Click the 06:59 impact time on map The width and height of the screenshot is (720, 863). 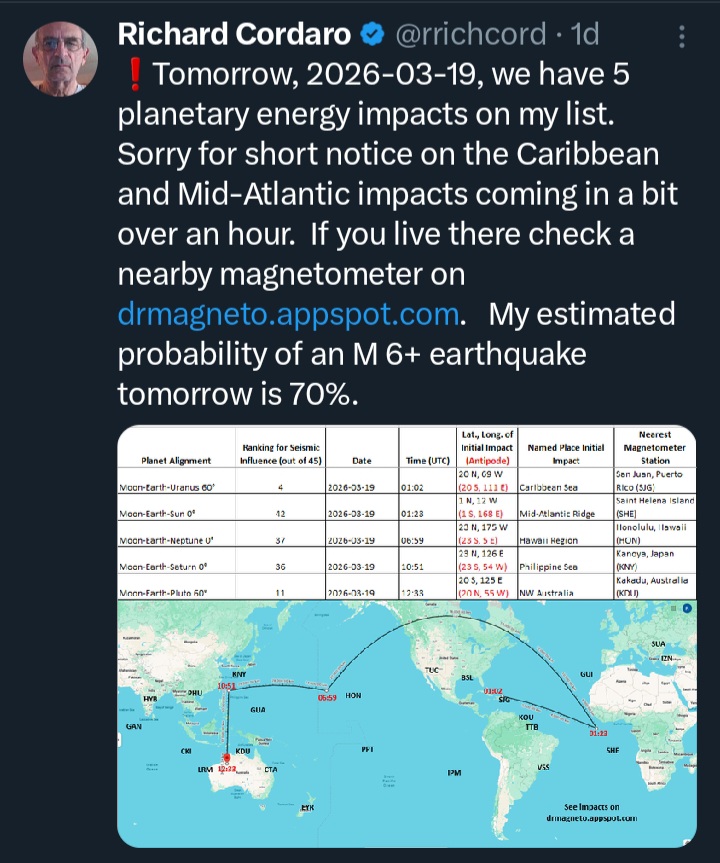pos(327,697)
